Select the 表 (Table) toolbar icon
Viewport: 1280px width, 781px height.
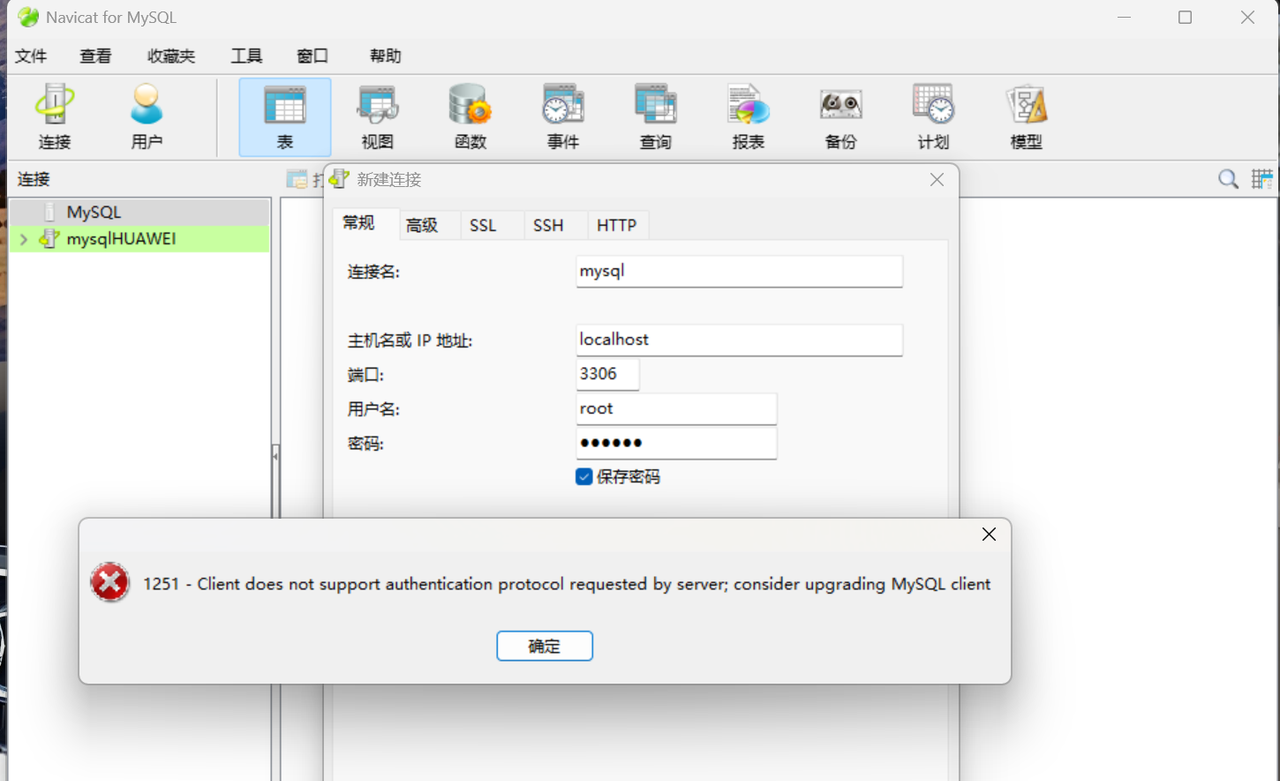coord(285,117)
